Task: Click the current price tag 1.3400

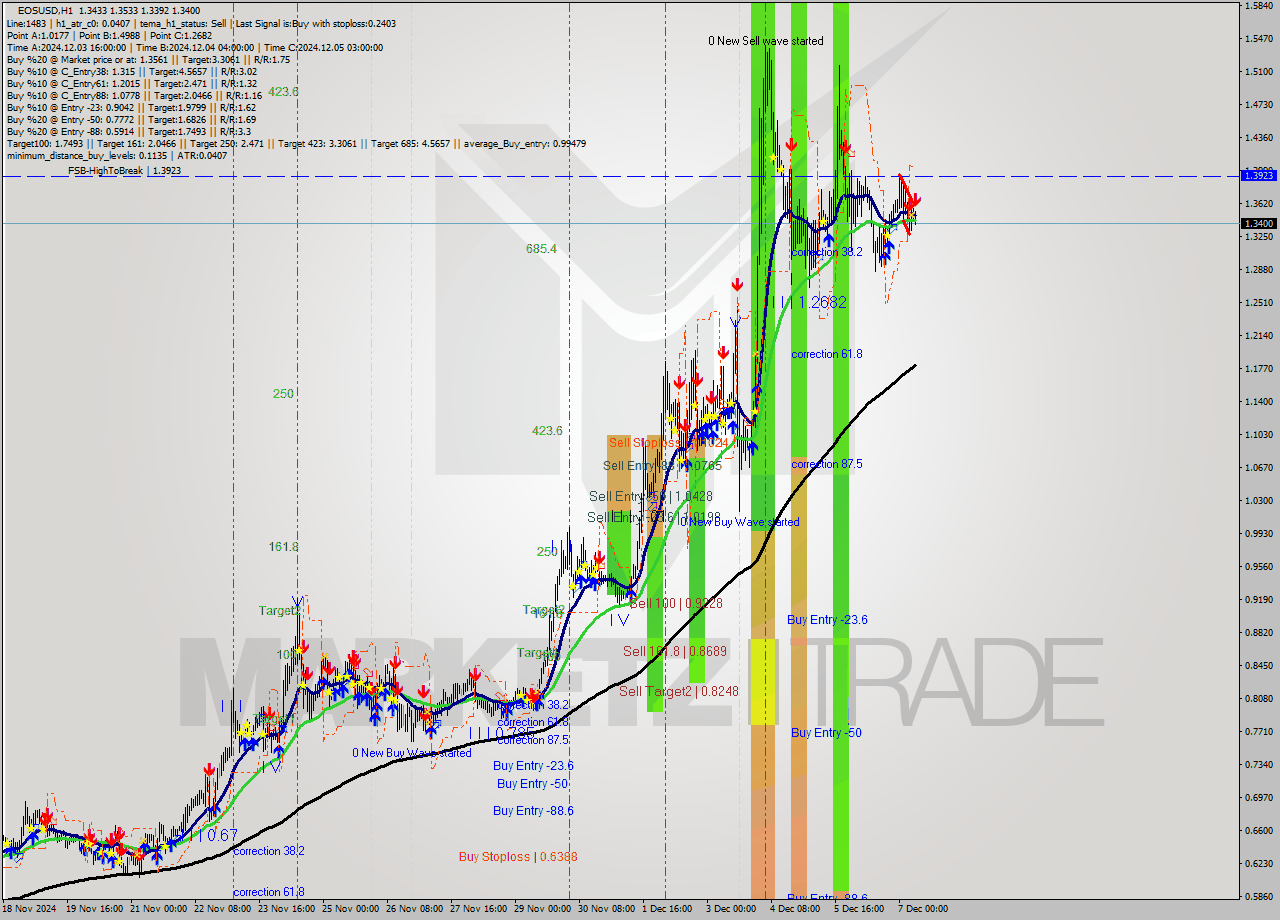Action: tap(1258, 223)
